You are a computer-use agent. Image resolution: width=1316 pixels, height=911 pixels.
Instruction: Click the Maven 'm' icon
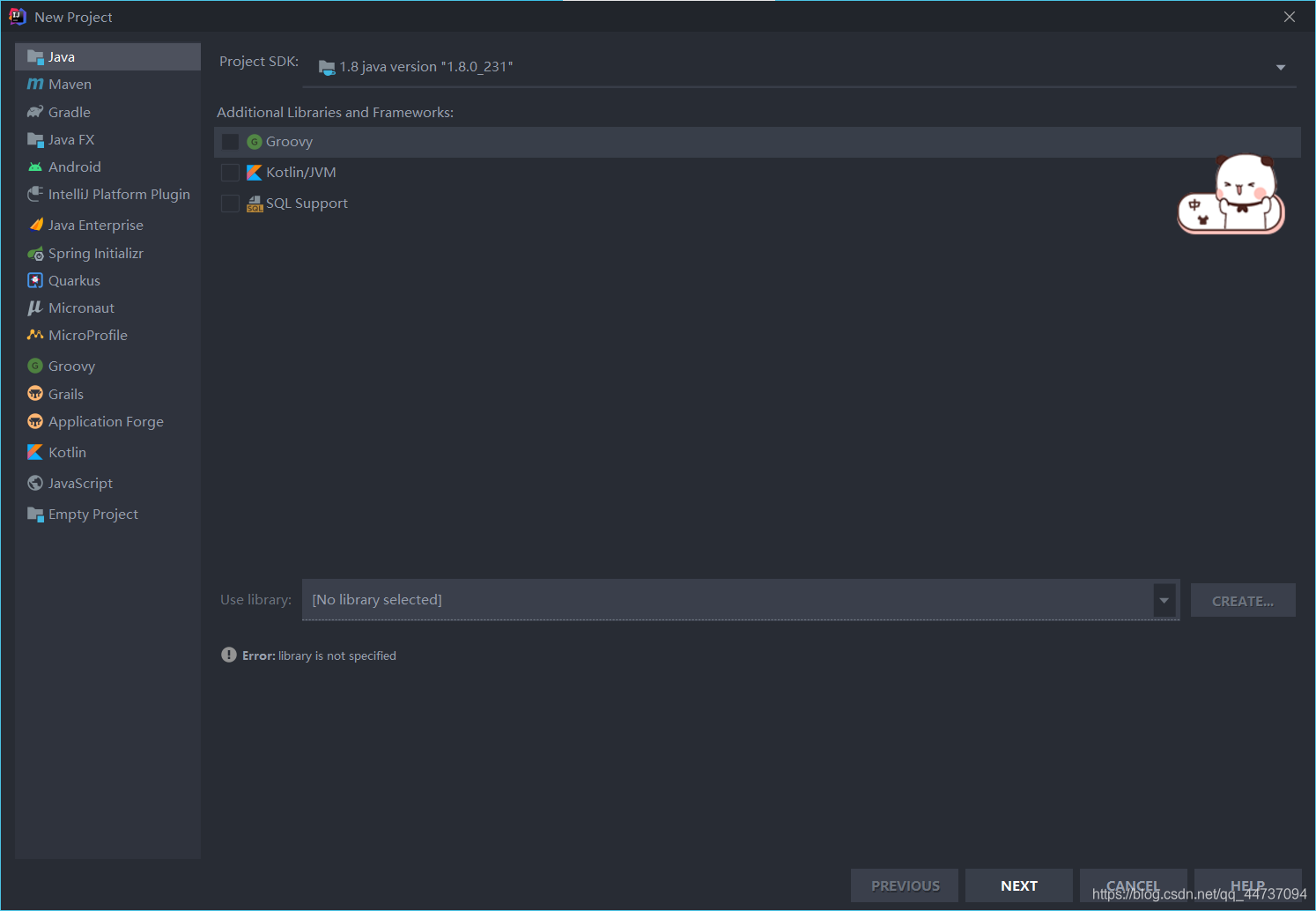pyautogui.click(x=35, y=85)
